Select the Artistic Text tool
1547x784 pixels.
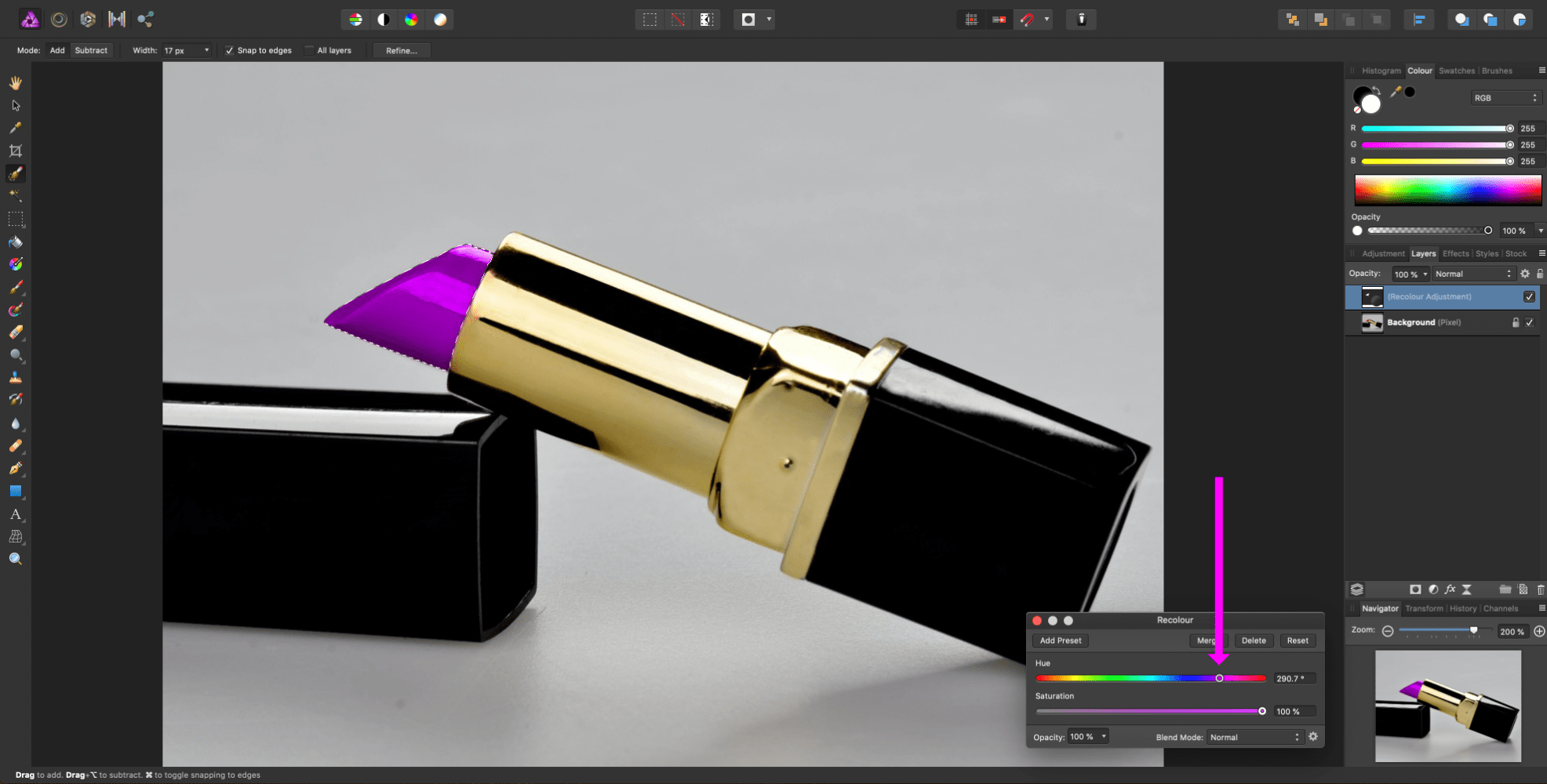(16, 514)
